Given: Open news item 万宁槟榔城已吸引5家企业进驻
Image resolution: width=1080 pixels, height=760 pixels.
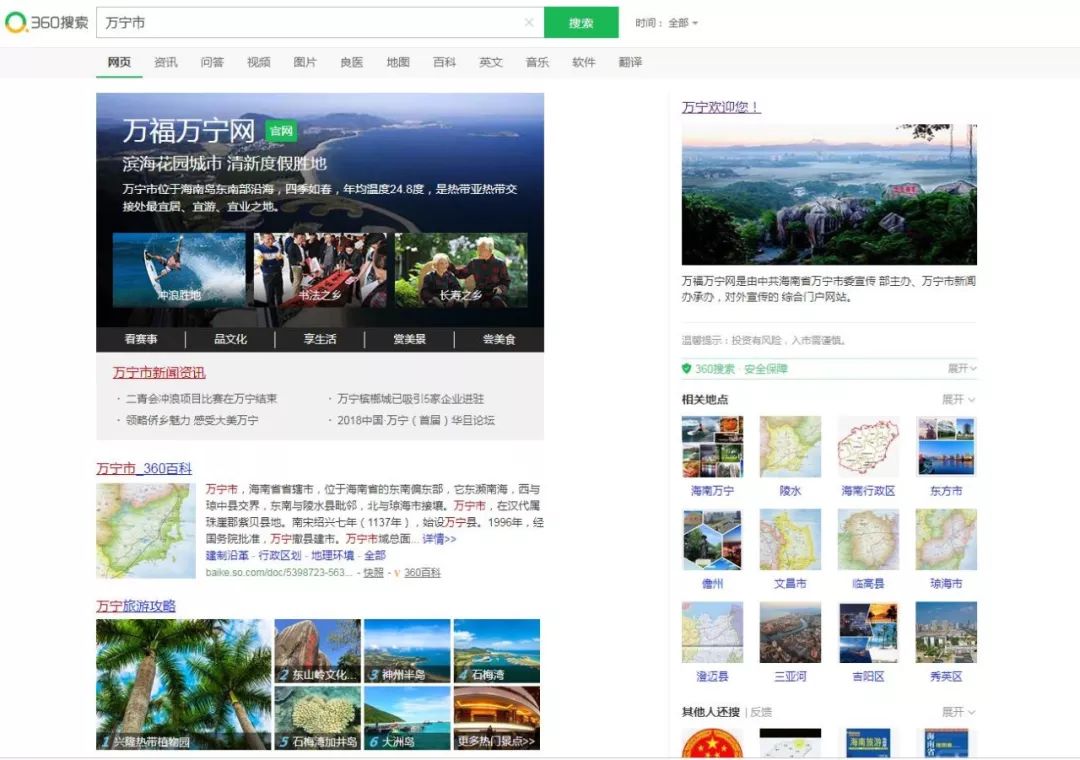Looking at the screenshot, I should point(411,398).
